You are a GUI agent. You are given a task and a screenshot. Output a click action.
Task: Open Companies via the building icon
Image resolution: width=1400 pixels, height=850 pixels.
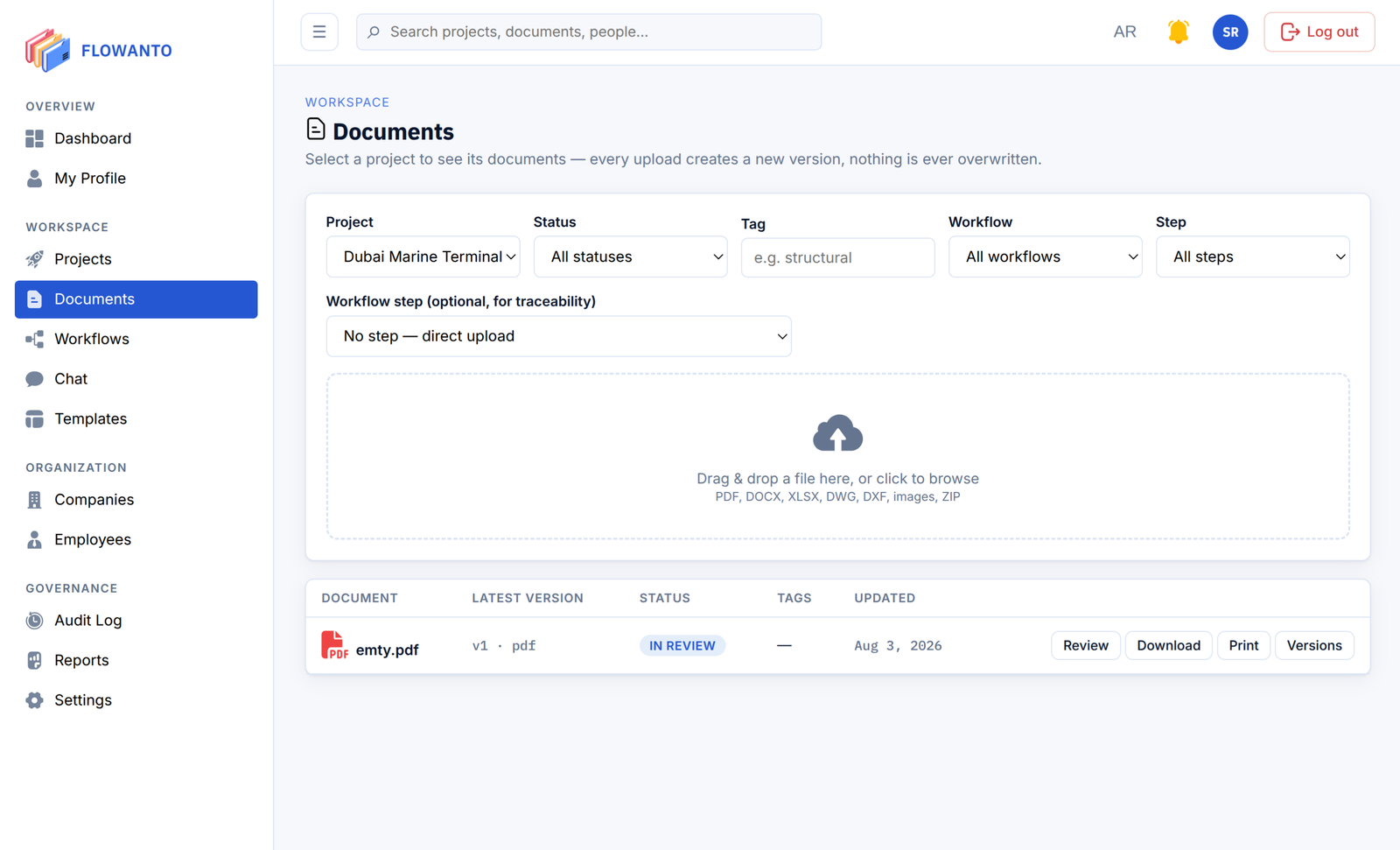click(x=34, y=500)
